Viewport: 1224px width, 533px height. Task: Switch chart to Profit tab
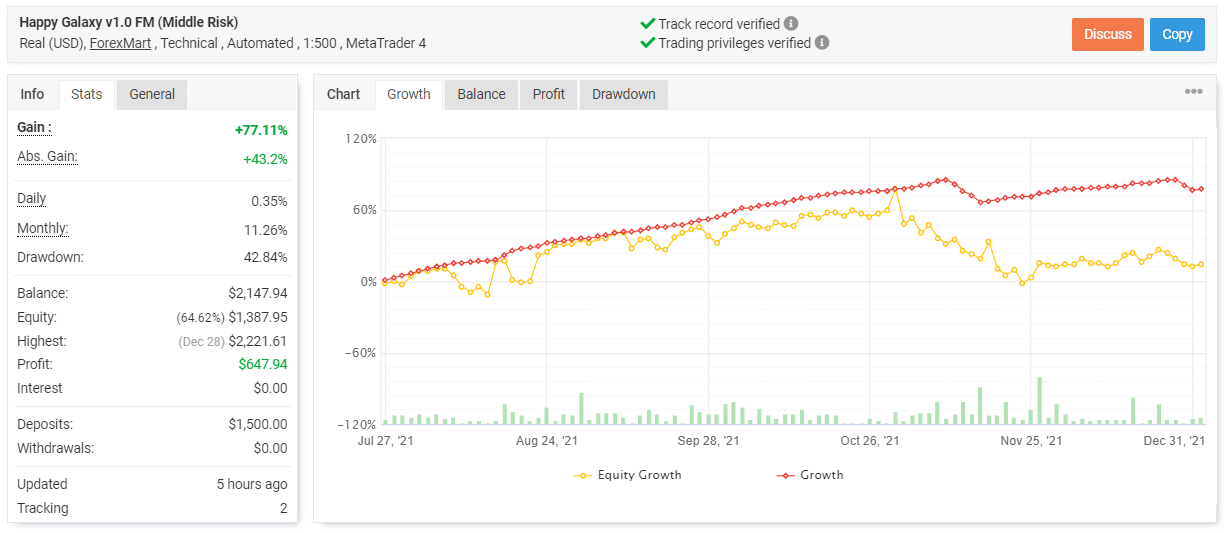pos(548,94)
